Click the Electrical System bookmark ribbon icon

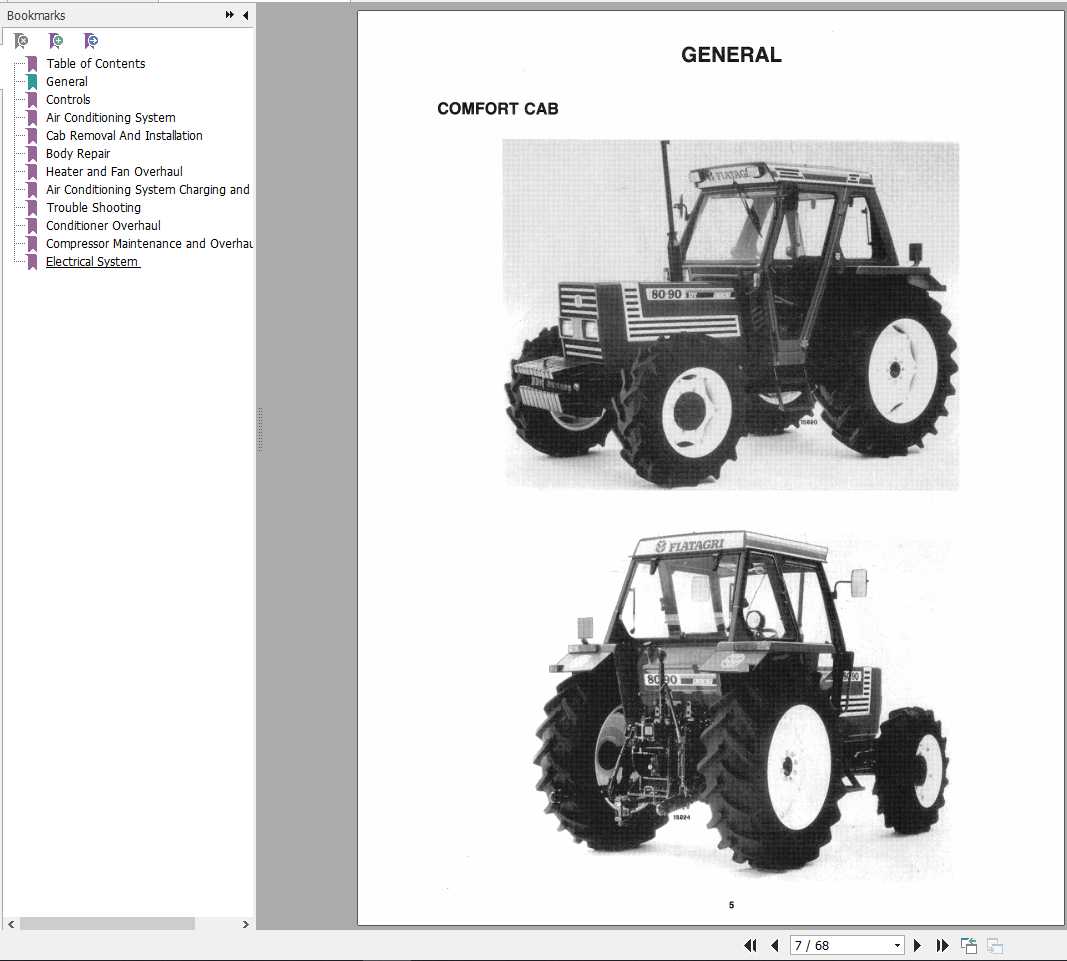click(32, 262)
